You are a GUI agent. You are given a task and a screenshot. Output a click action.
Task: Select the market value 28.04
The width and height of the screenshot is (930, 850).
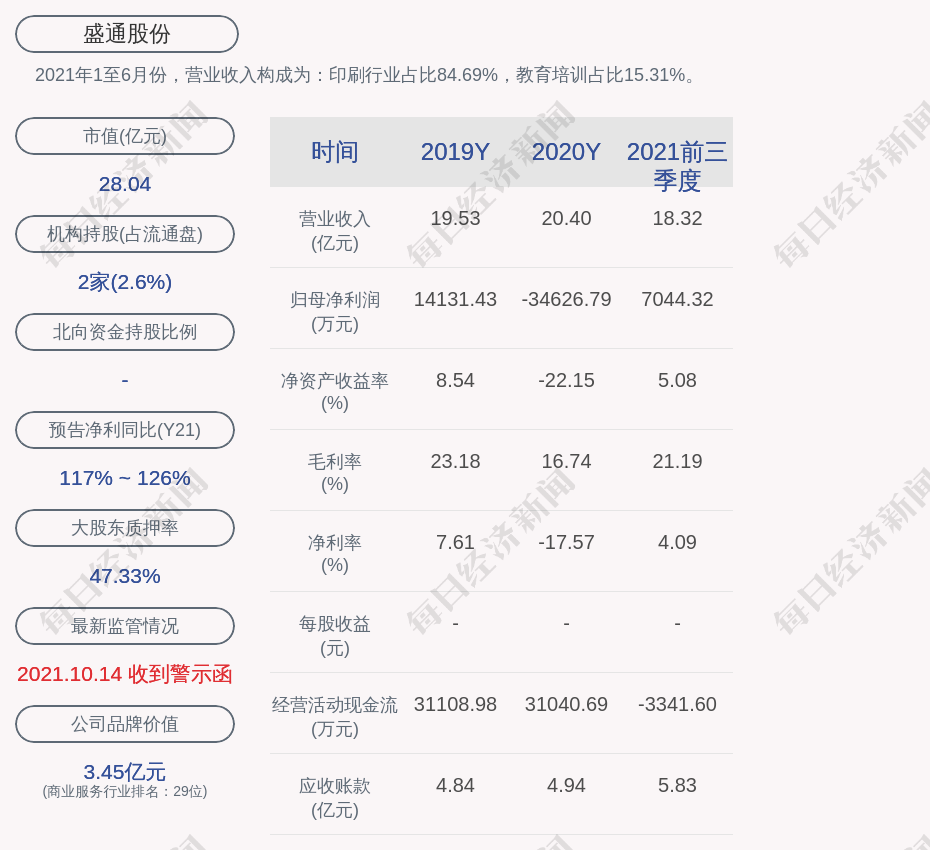coord(125,184)
